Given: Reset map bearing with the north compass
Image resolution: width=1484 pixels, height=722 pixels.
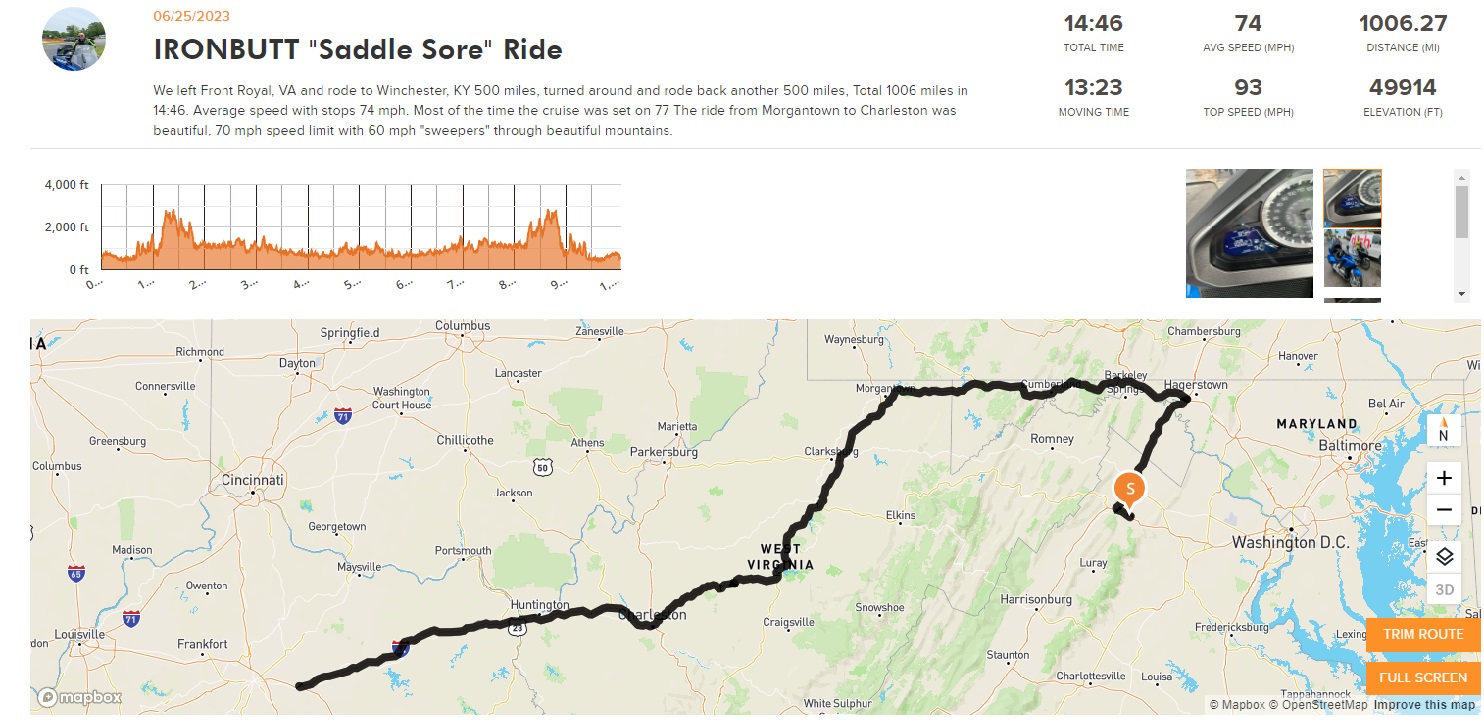Looking at the screenshot, I should coord(1444,431).
